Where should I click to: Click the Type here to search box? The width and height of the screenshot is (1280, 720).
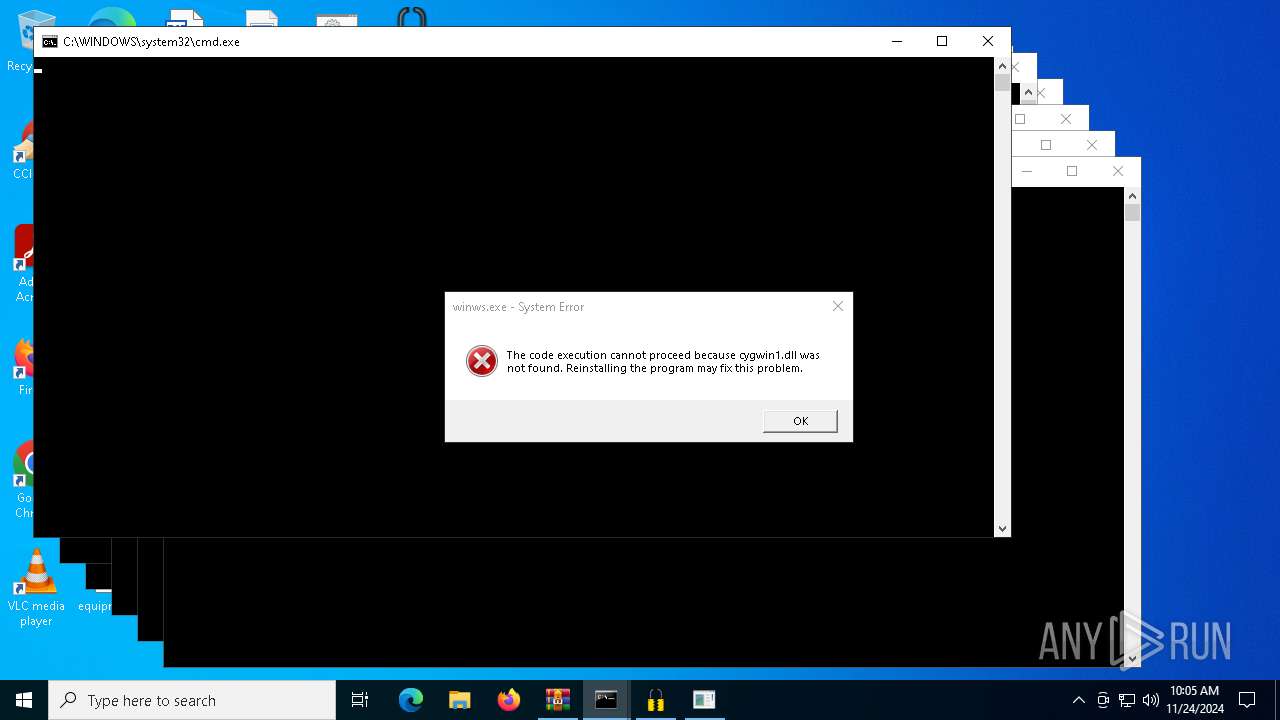[x=192, y=700]
